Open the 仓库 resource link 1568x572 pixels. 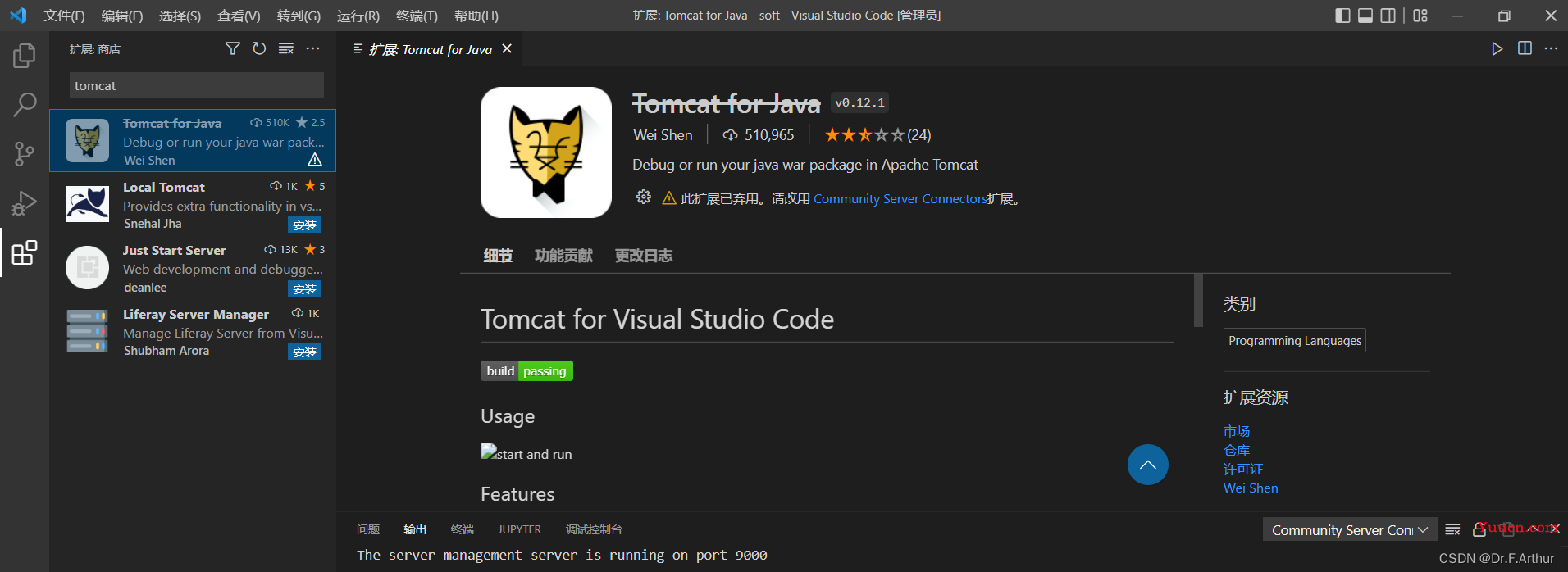(1237, 450)
